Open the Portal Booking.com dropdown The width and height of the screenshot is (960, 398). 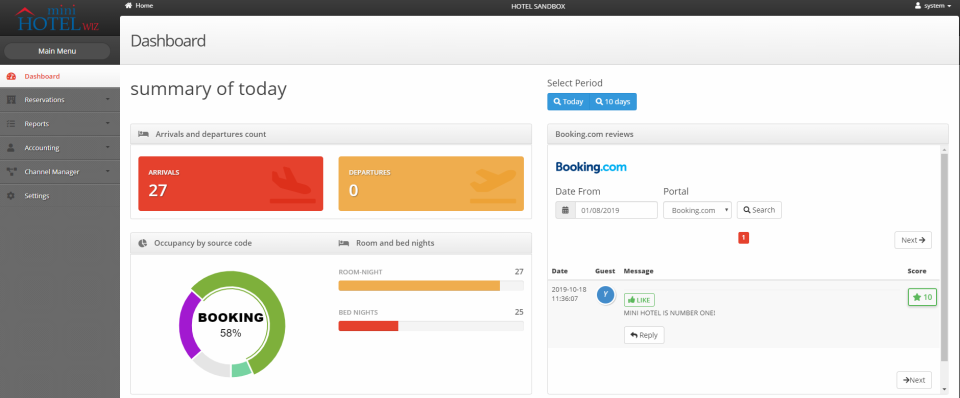click(x=697, y=210)
